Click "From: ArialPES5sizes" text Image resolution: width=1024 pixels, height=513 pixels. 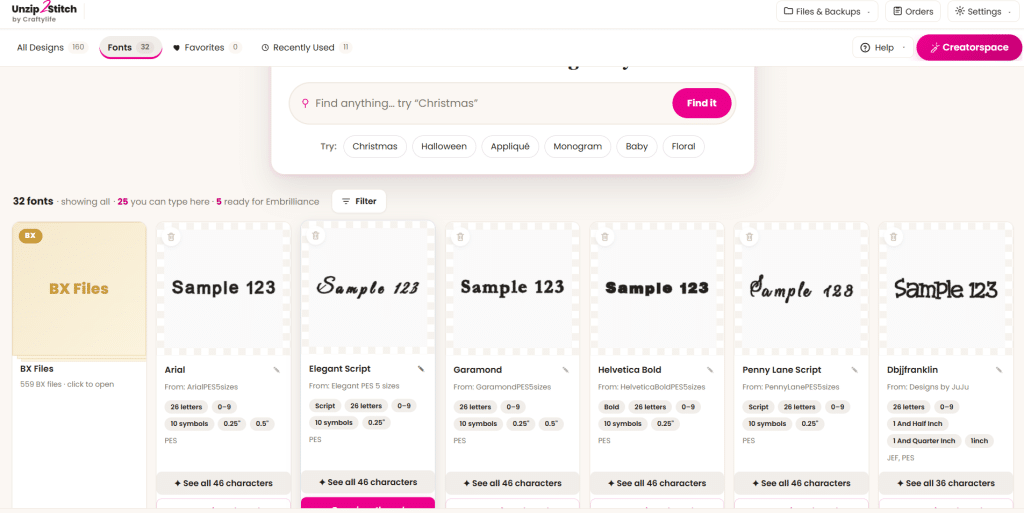202,387
